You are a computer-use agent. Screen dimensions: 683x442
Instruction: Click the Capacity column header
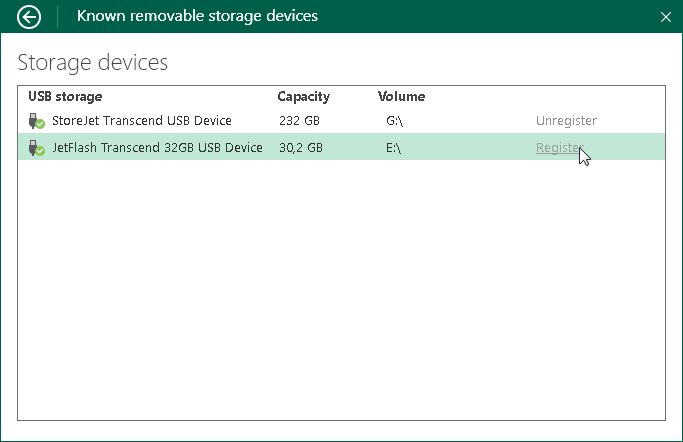[x=303, y=97]
